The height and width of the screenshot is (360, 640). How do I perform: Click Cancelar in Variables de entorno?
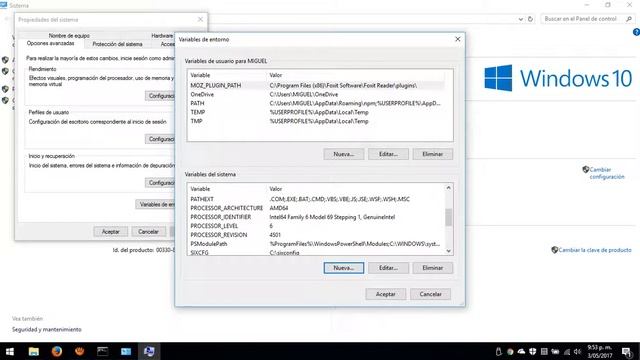(x=430, y=294)
